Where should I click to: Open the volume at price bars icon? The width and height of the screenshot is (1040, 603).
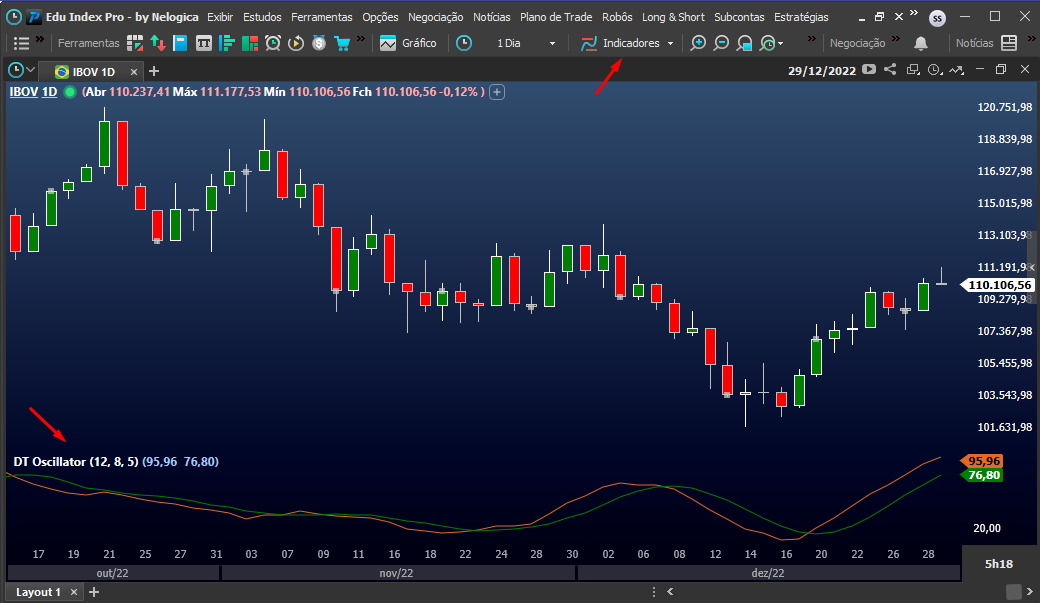227,43
